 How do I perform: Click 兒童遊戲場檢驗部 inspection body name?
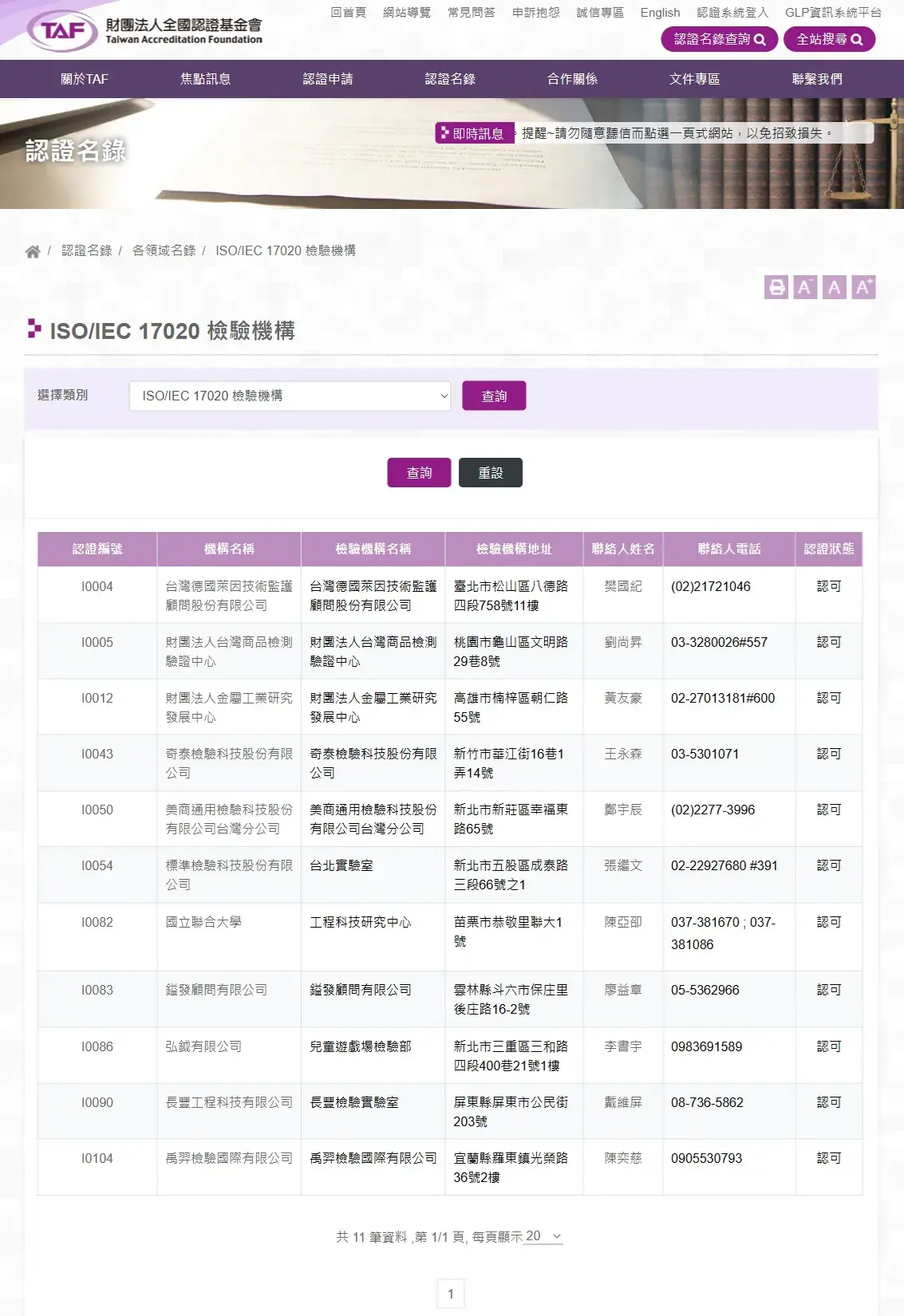[x=361, y=1047]
